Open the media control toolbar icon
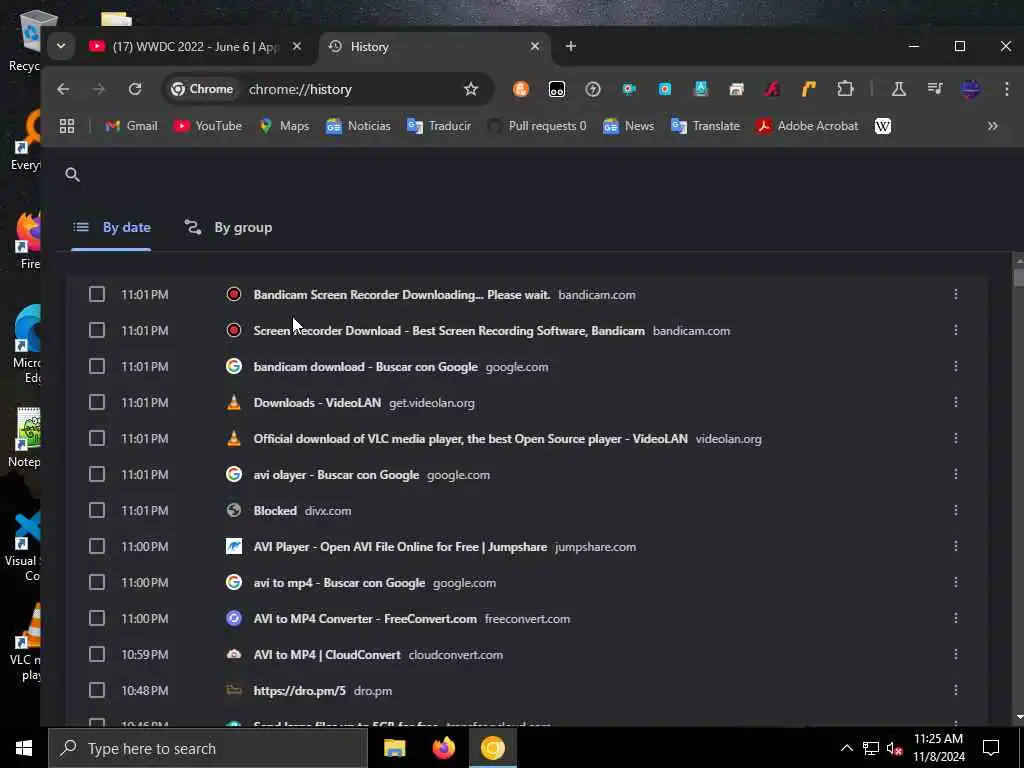This screenshot has height=768, width=1024. pyautogui.click(x=935, y=89)
